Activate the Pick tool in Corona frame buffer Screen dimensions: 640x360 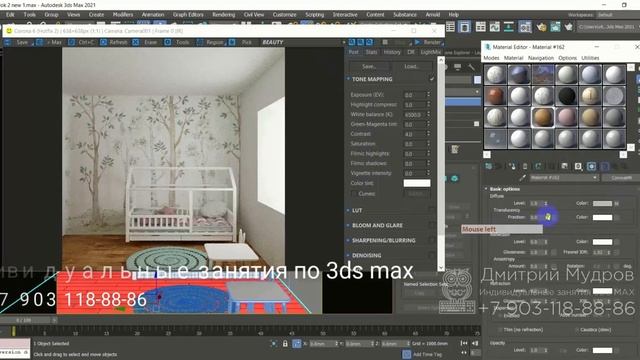click(232, 42)
